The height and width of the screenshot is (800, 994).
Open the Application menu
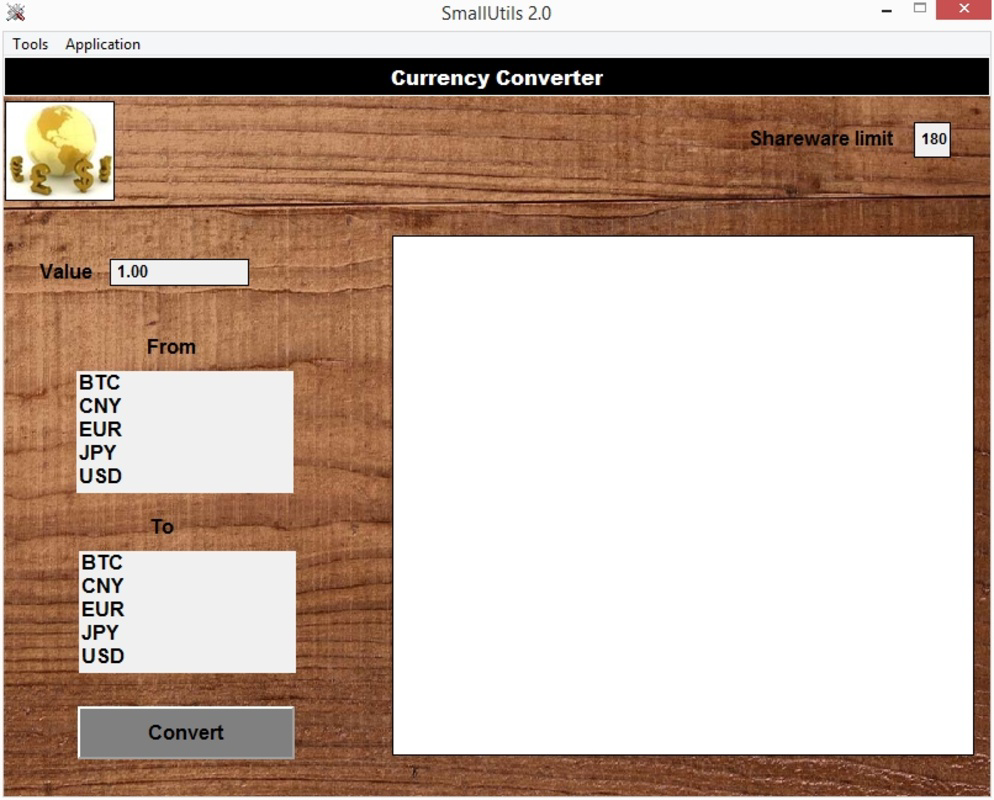tap(103, 44)
